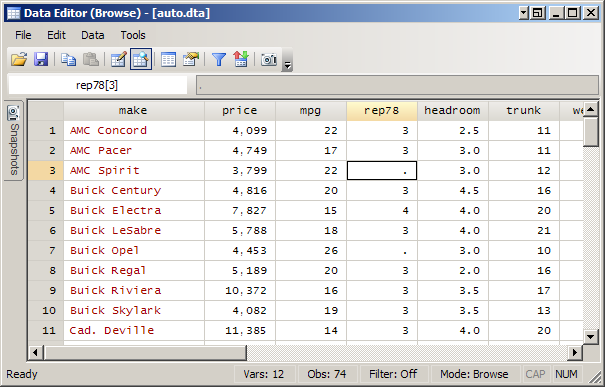Click the rep78[3] cell reference box
The image size is (605, 387).
click(97, 85)
